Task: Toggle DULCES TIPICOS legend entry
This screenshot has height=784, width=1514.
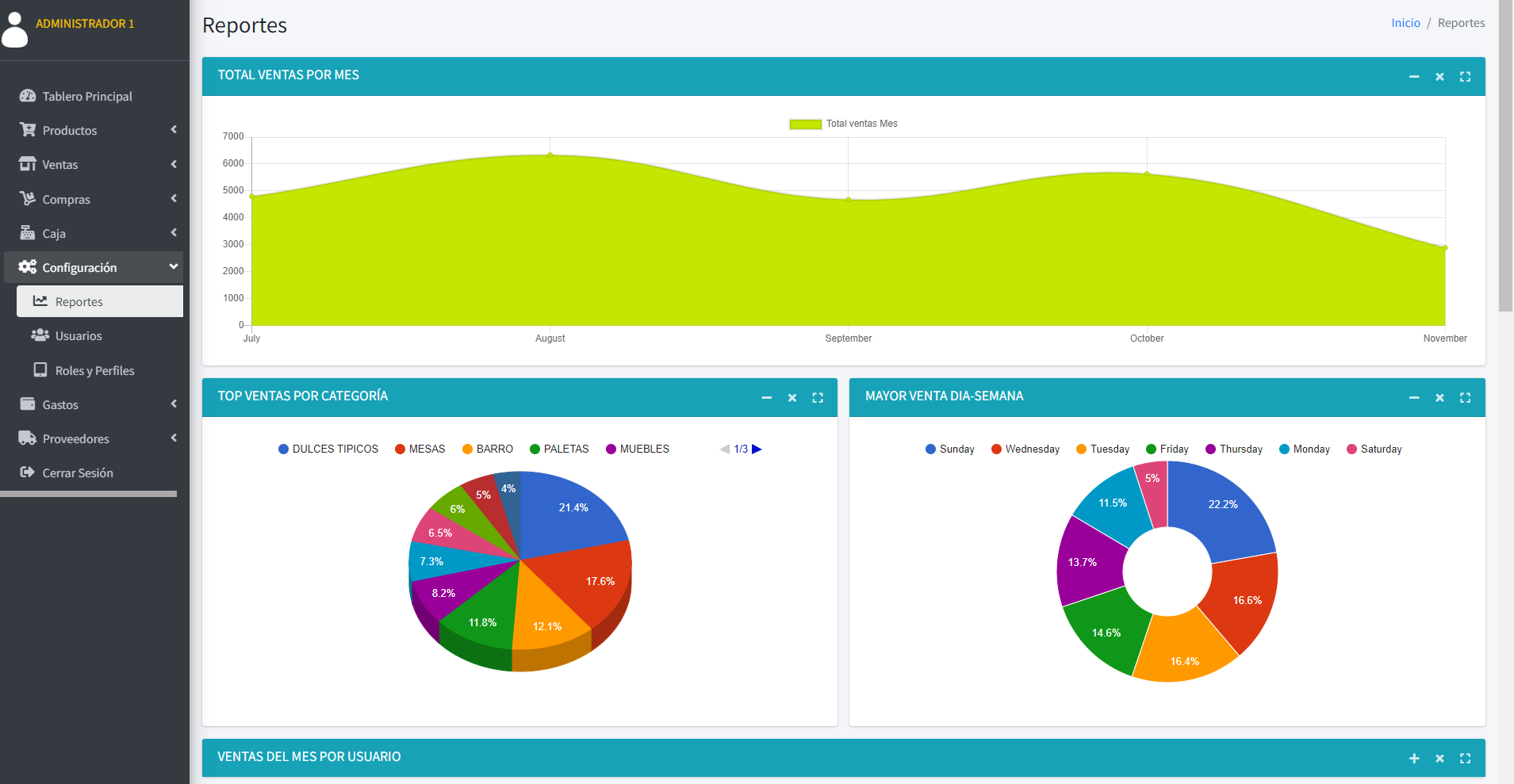Action: tap(328, 449)
